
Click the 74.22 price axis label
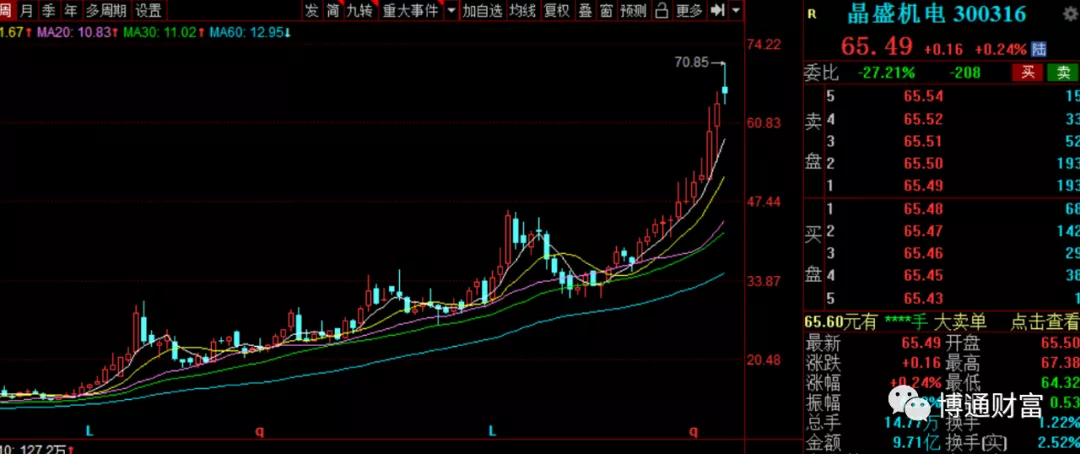pos(764,45)
